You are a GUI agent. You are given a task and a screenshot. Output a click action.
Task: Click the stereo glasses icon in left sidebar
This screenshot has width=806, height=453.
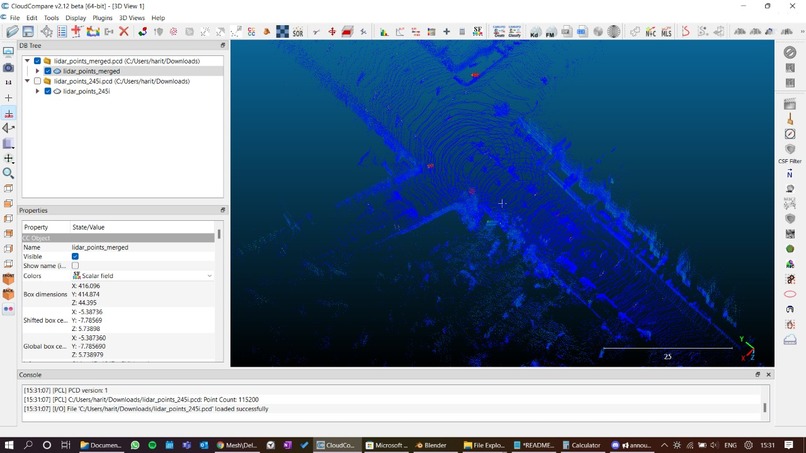8,309
